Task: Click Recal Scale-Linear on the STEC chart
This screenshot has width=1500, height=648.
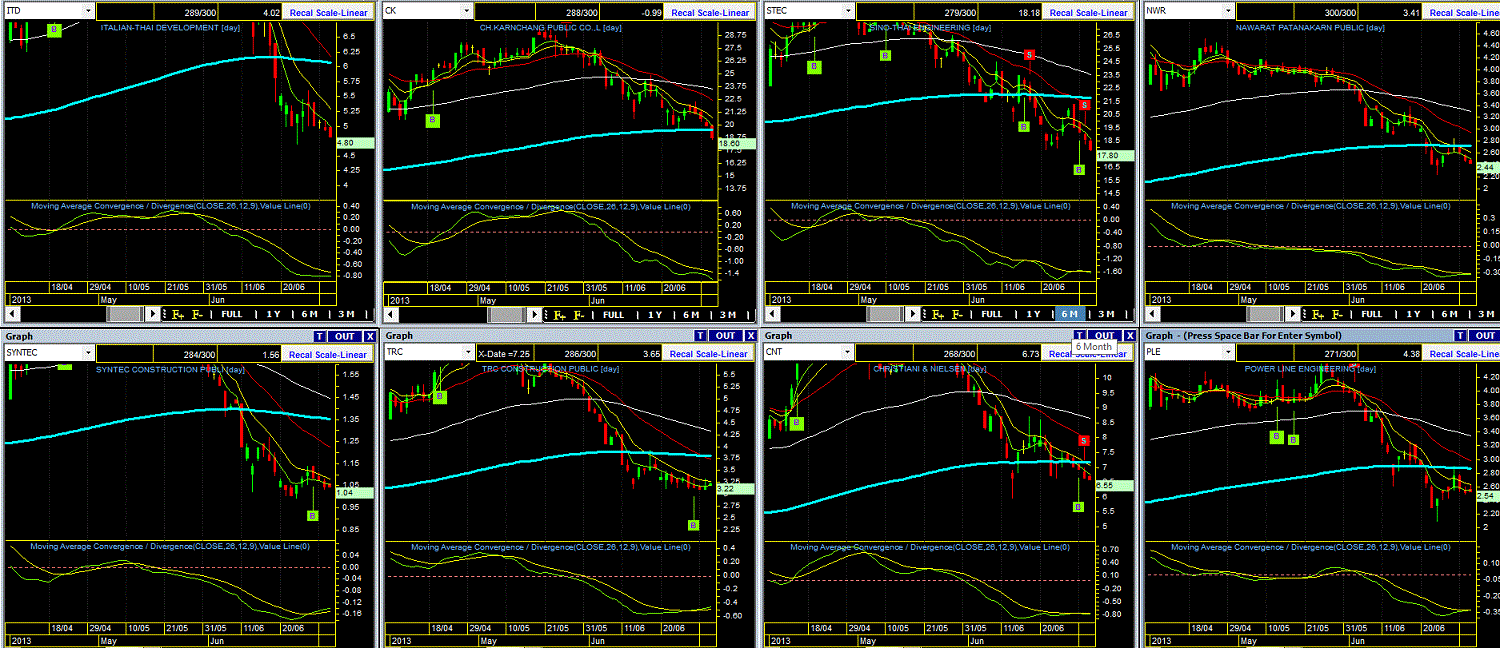Action: [x=1087, y=12]
